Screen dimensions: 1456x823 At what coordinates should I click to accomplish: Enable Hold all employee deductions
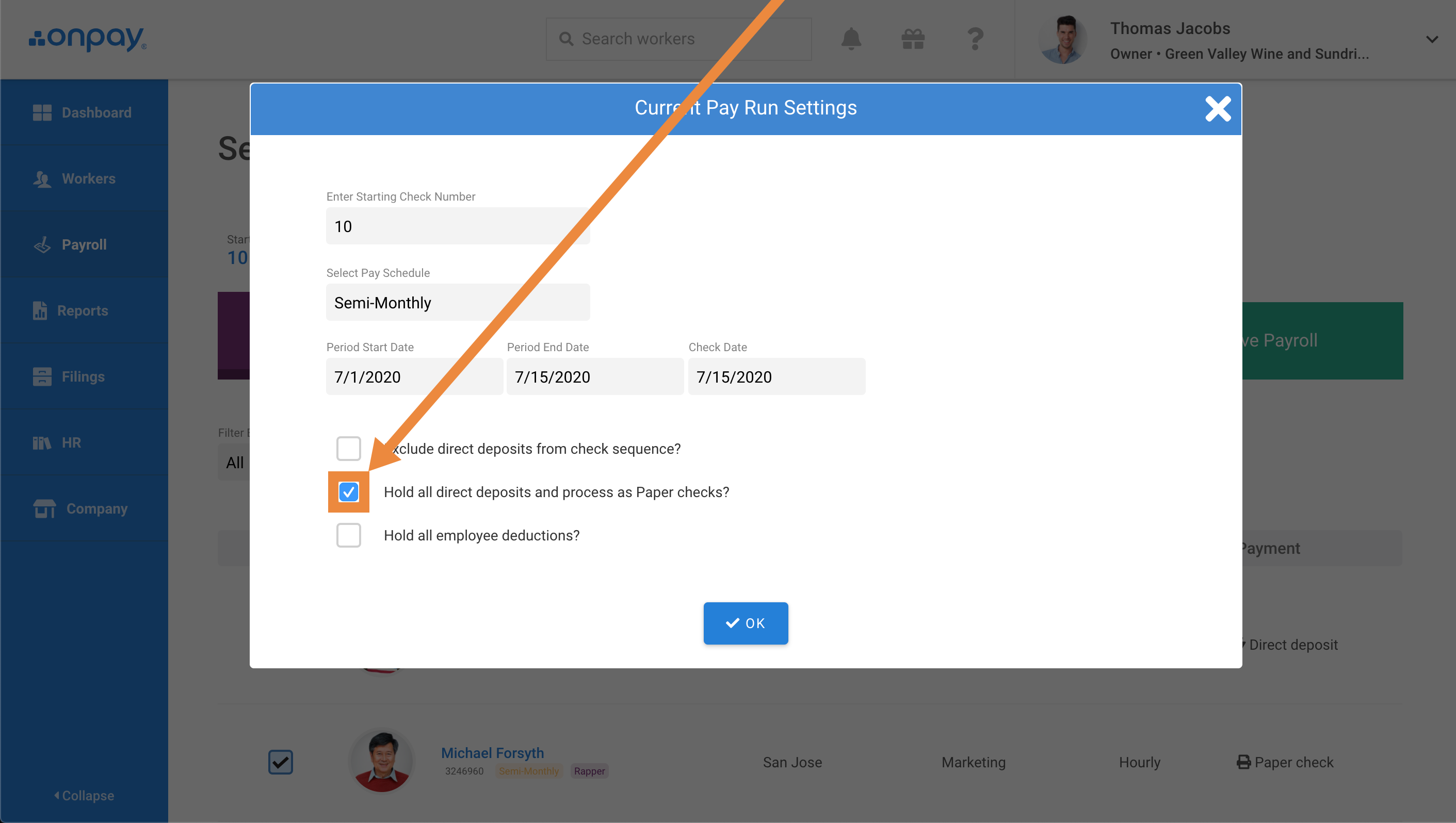click(x=348, y=535)
